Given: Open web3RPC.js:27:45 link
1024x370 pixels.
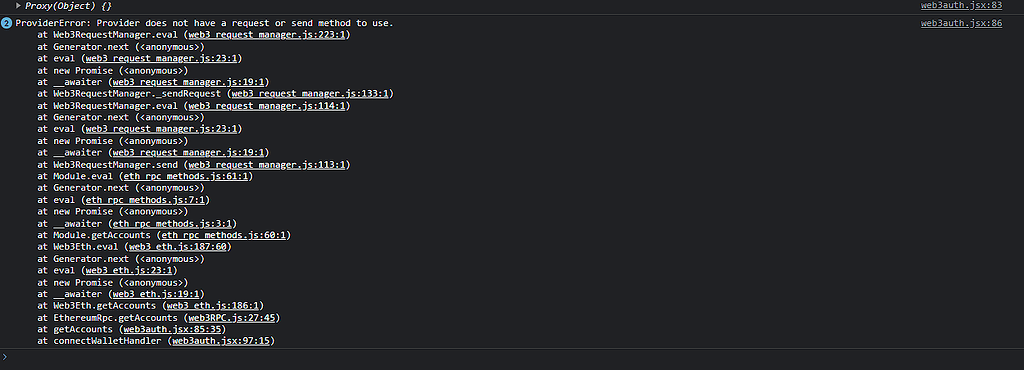Looking at the screenshot, I should point(232,317).
